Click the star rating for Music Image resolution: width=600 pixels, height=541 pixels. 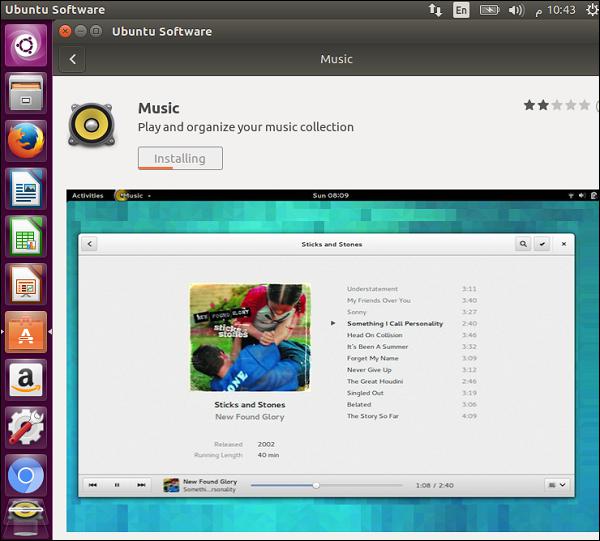556,105
